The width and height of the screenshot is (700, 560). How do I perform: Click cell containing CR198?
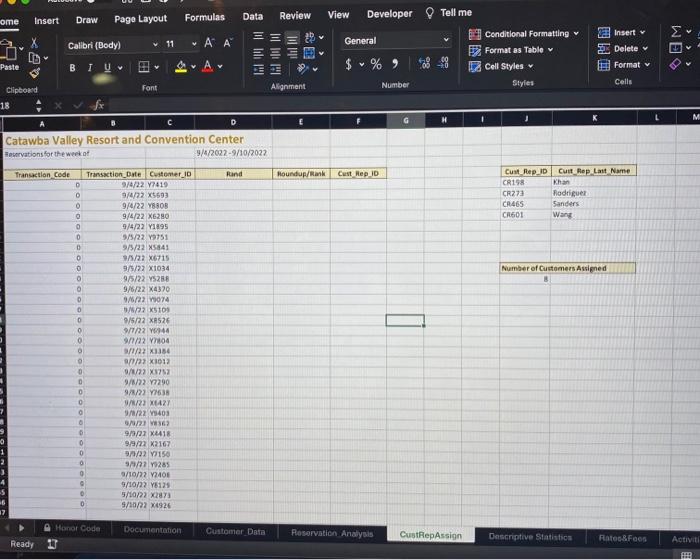tap(526, 182)
